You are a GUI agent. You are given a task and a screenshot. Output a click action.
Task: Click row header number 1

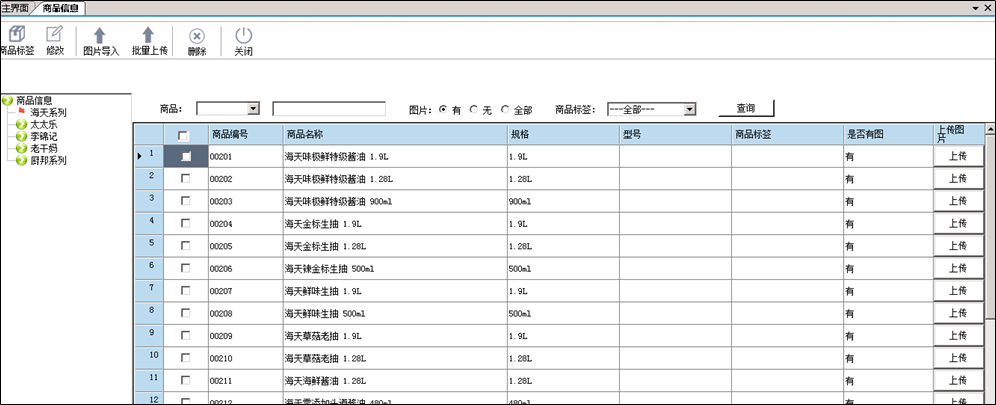(x=148, y=156)
